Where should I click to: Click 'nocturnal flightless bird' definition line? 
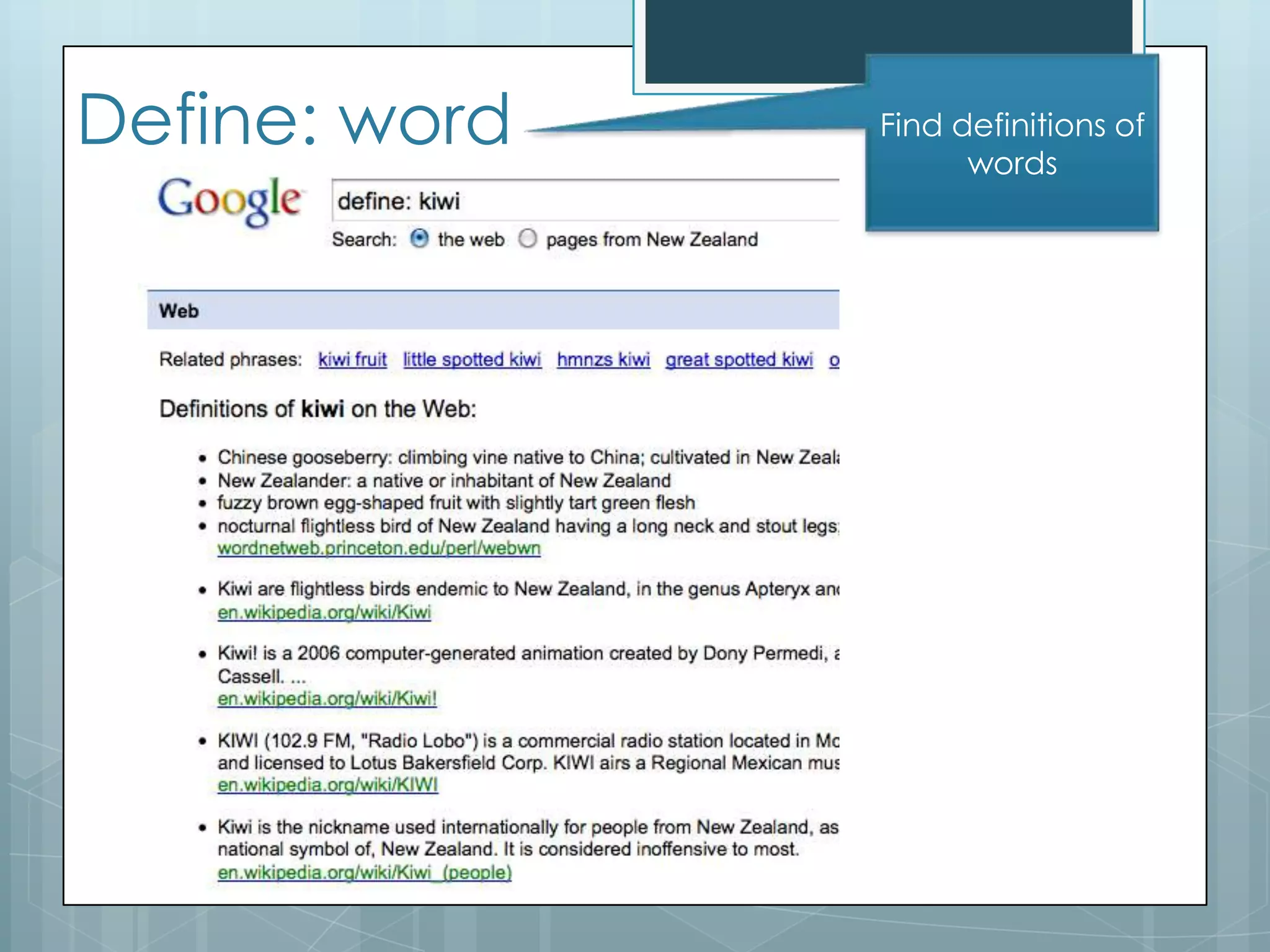coord(528,526)
